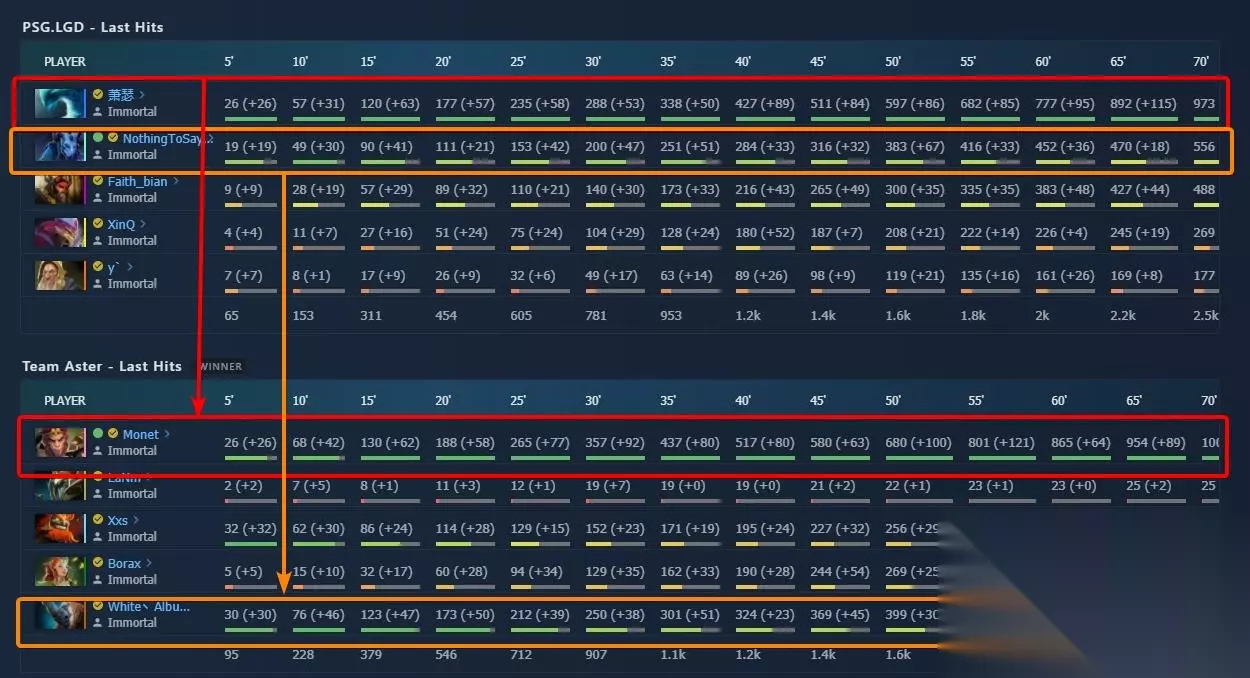The height and width of the screenshot is (678, 1250).
Task: Click green online dot beside Monet
Action: click(x=98, y=434)
